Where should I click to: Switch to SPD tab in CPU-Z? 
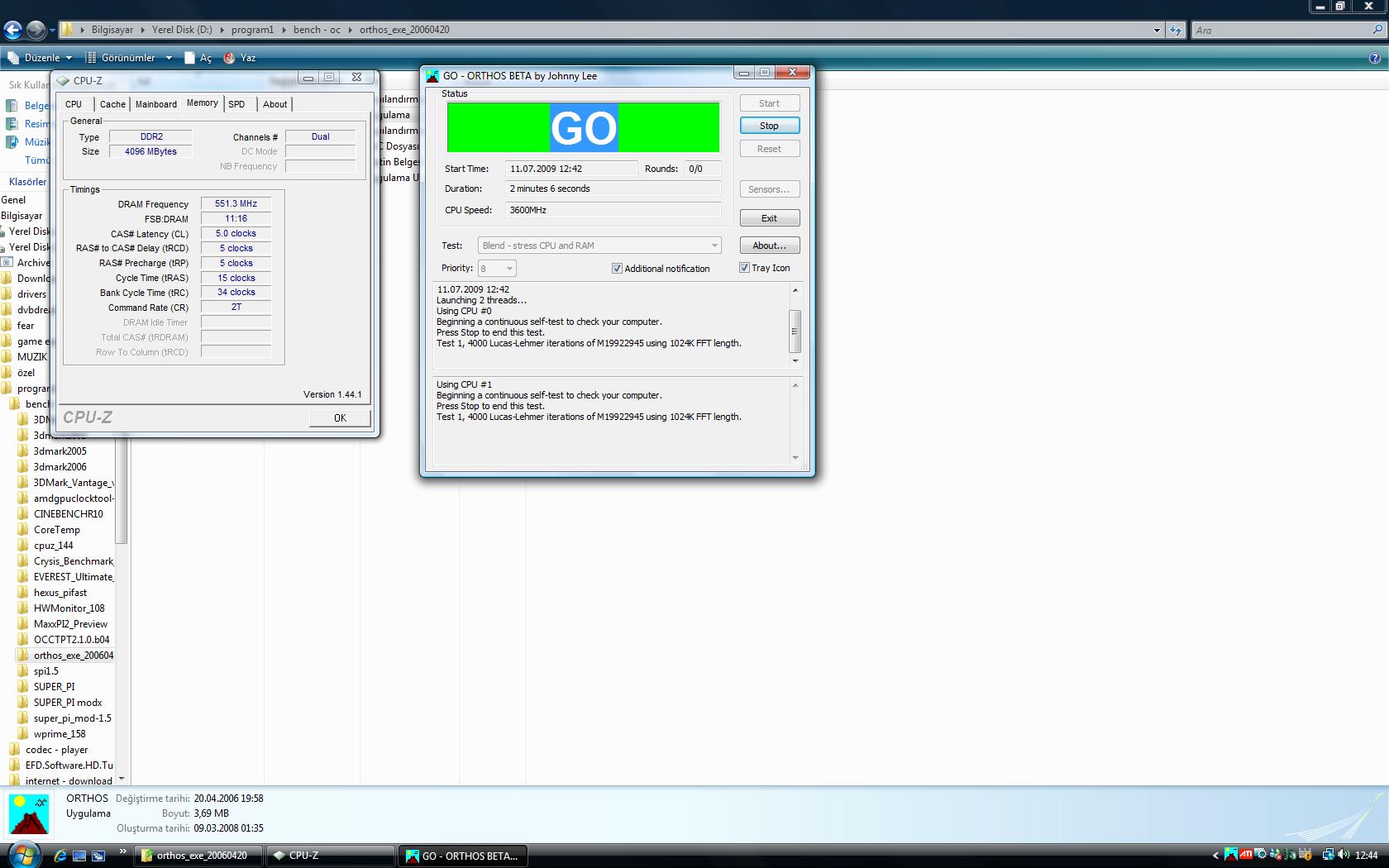236,104
